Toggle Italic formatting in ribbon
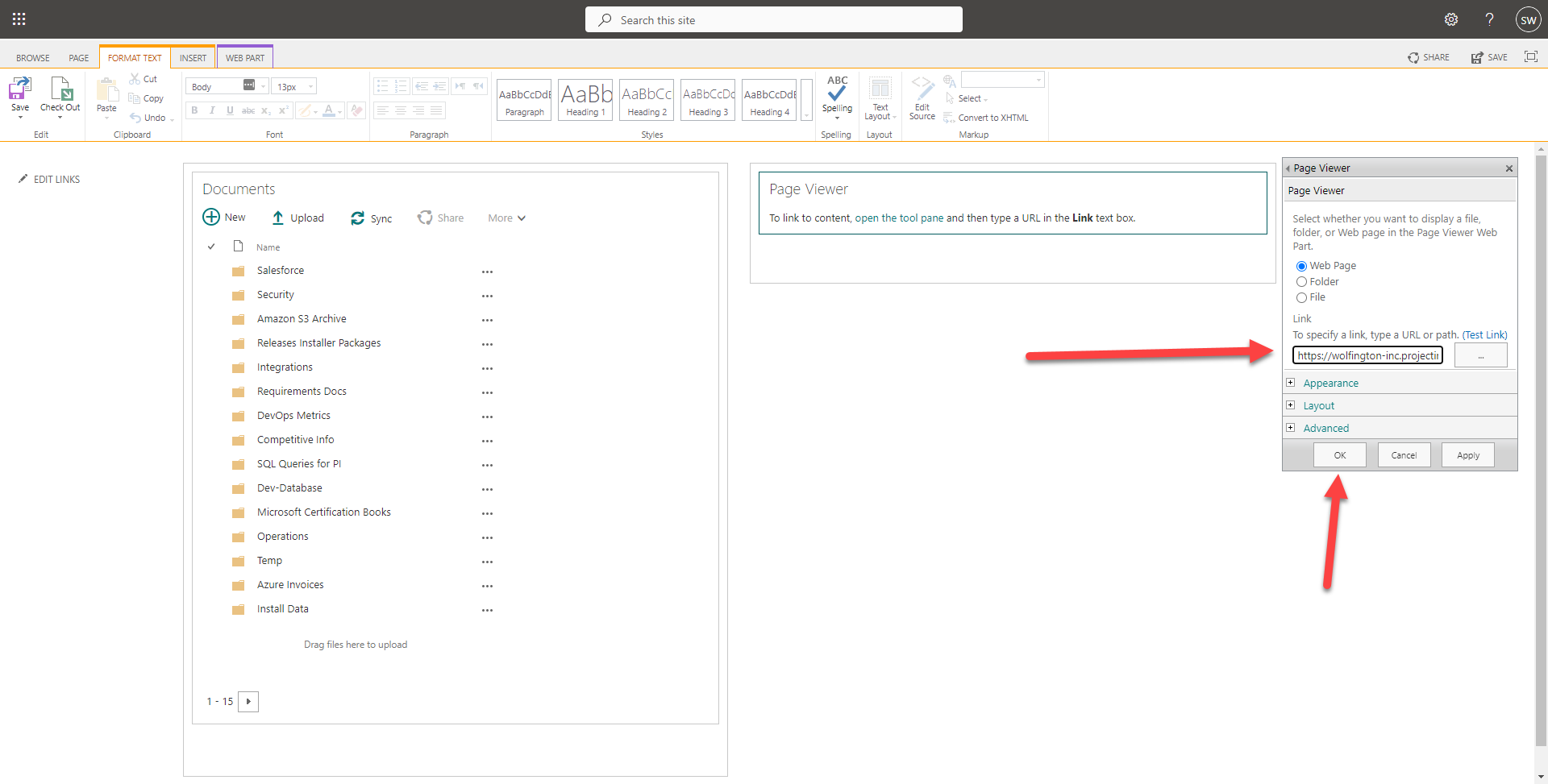 (212, 110)
